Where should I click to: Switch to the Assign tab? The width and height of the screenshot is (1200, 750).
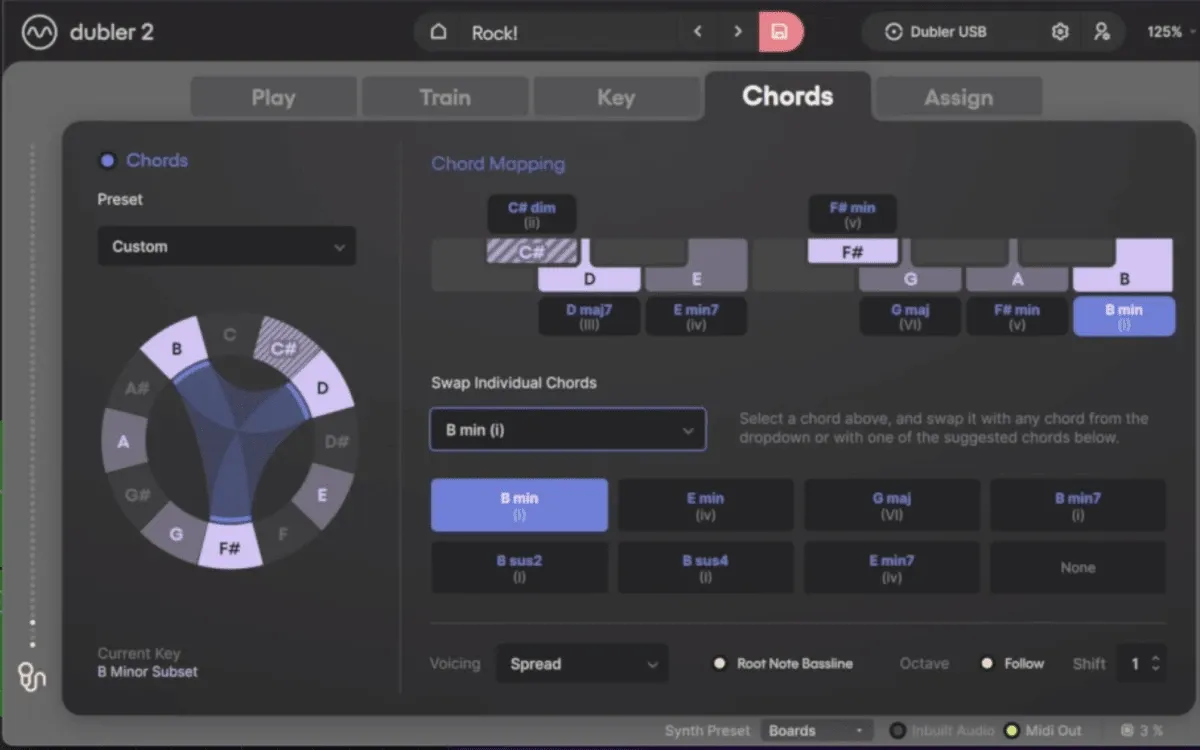coord(959,98)
